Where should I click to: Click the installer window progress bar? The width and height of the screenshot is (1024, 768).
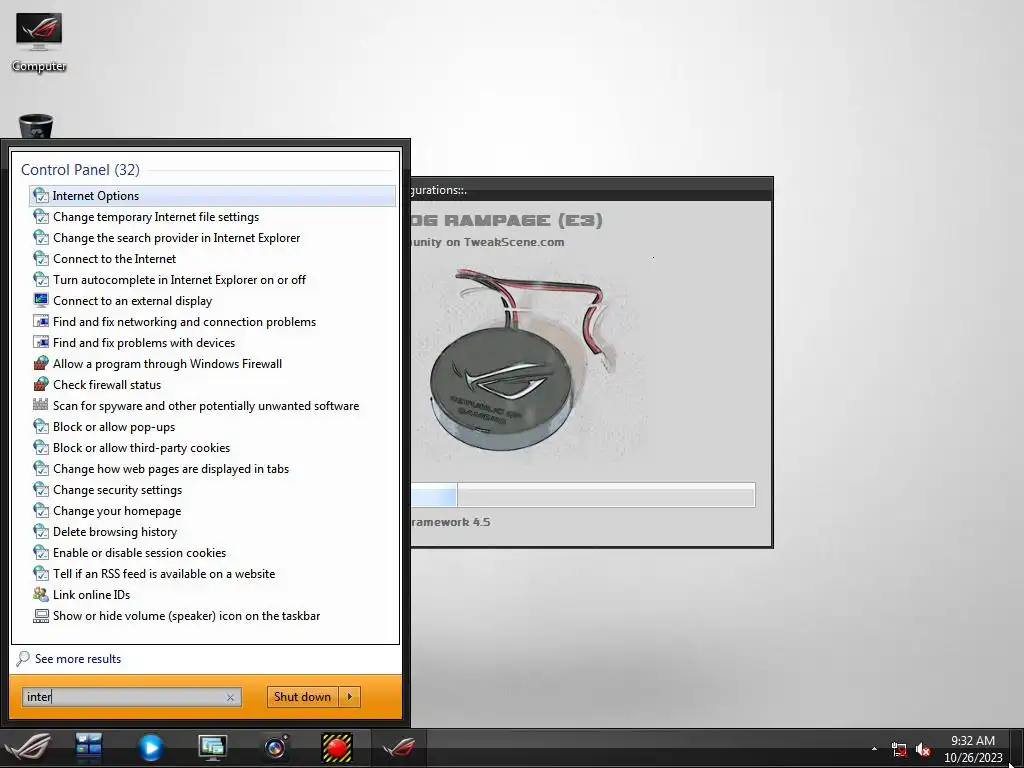(583, 495)
